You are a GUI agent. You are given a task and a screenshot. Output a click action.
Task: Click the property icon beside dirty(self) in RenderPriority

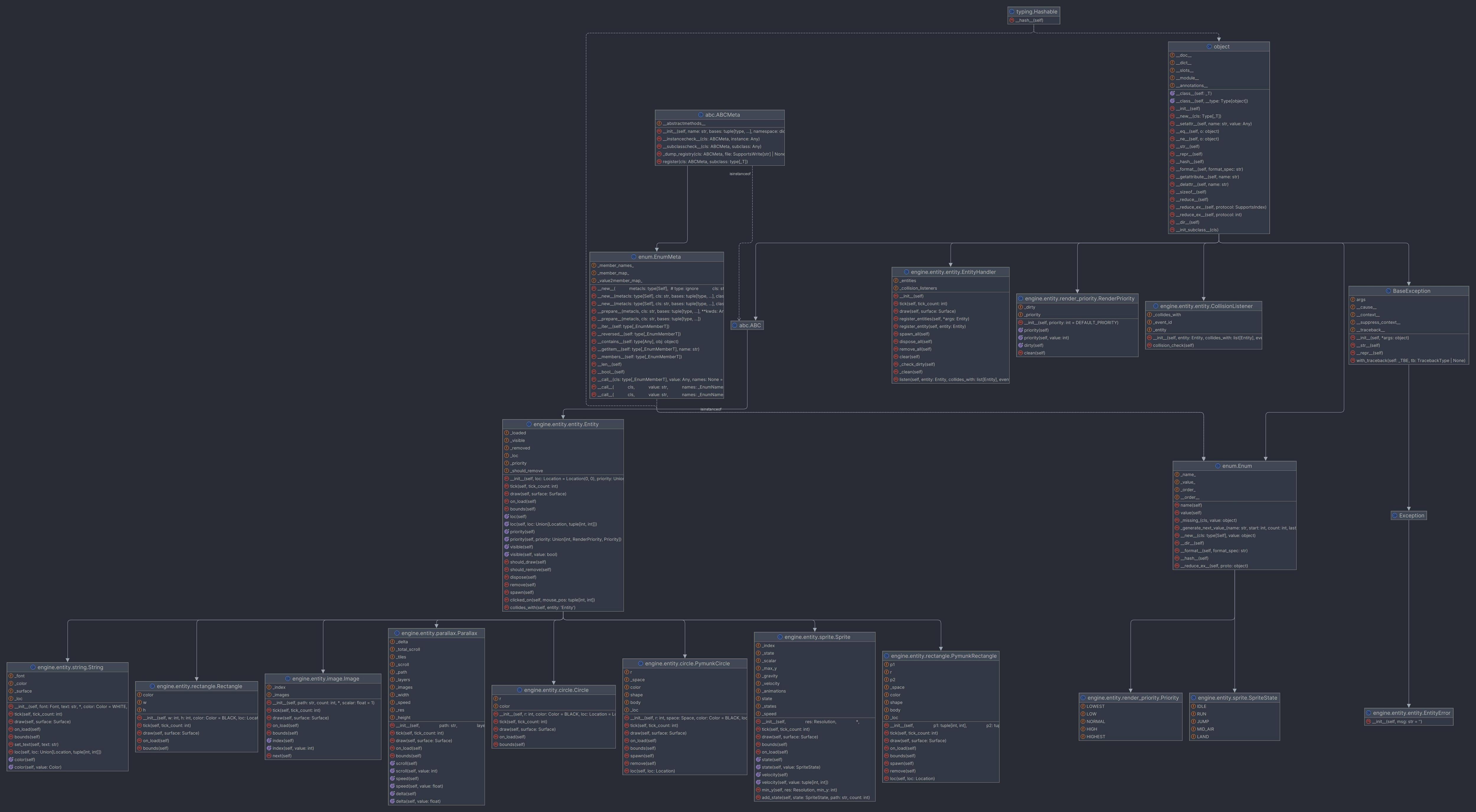tap(1021, 345)
